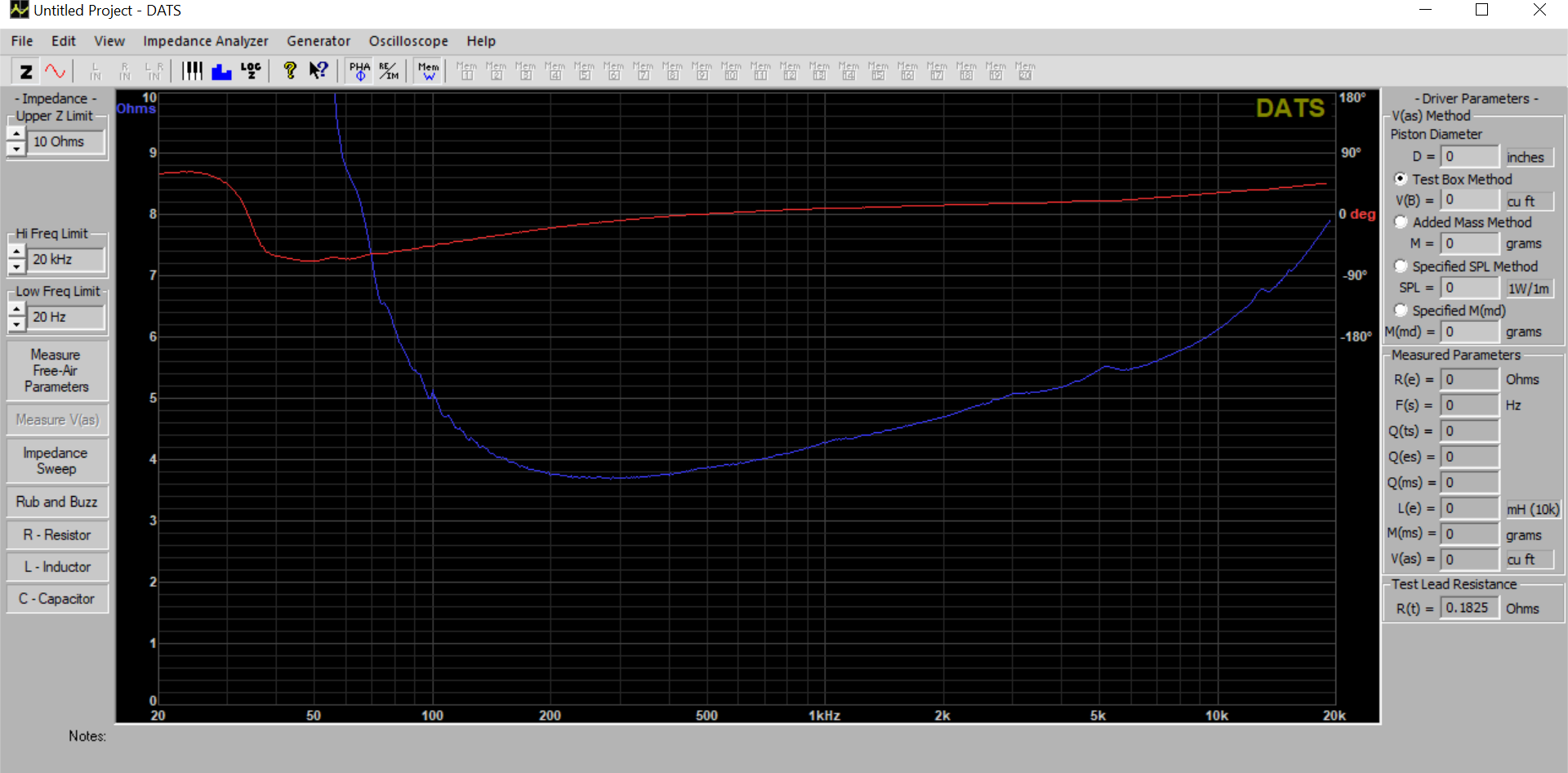Select the Mem 19 memory slot icon
Image resolution: width=1568 pixels, height=773 pixels.
point(996,71)
